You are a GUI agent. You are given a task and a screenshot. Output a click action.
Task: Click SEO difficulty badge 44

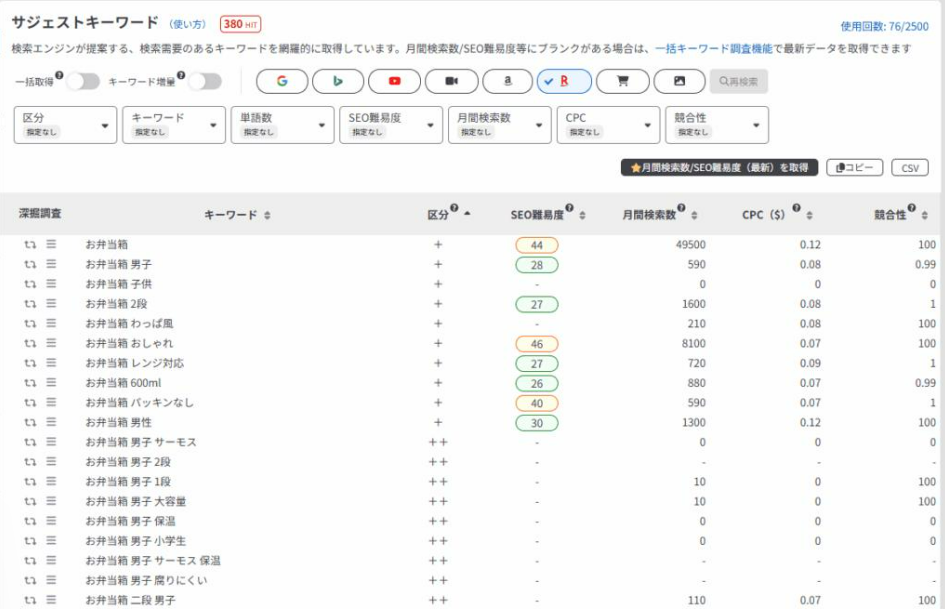536,245
